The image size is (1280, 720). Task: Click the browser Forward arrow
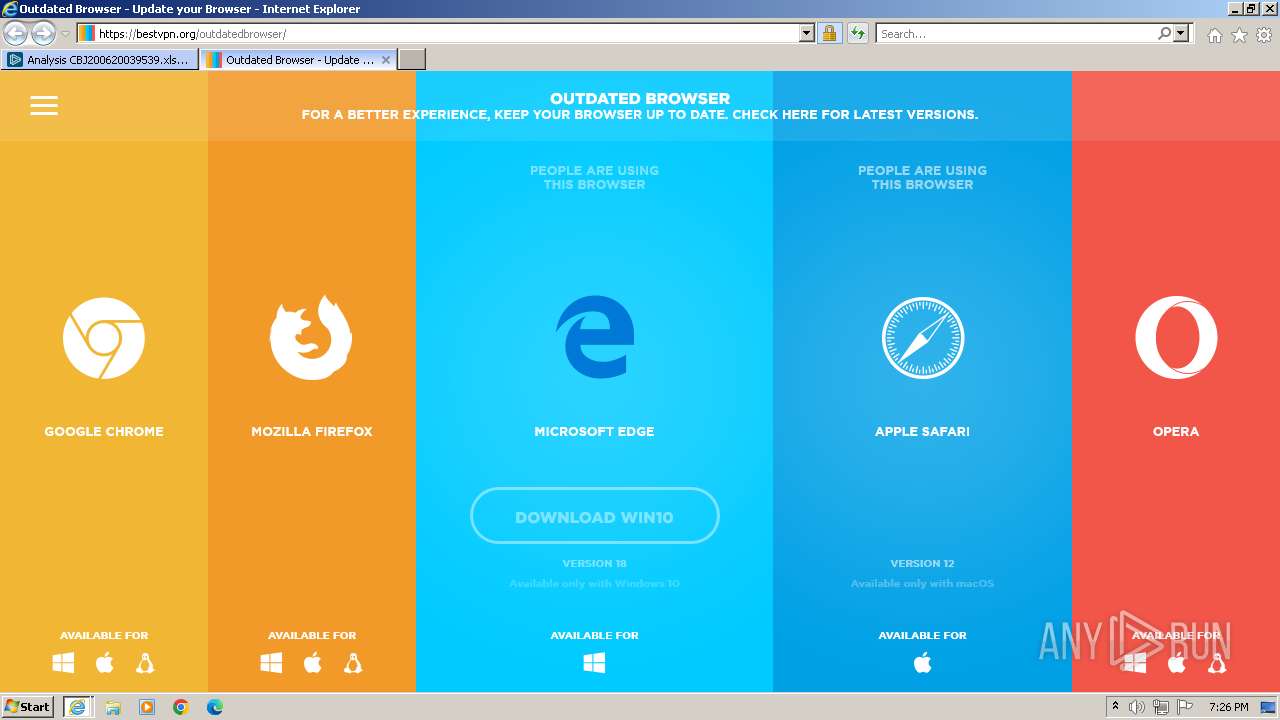43,34
